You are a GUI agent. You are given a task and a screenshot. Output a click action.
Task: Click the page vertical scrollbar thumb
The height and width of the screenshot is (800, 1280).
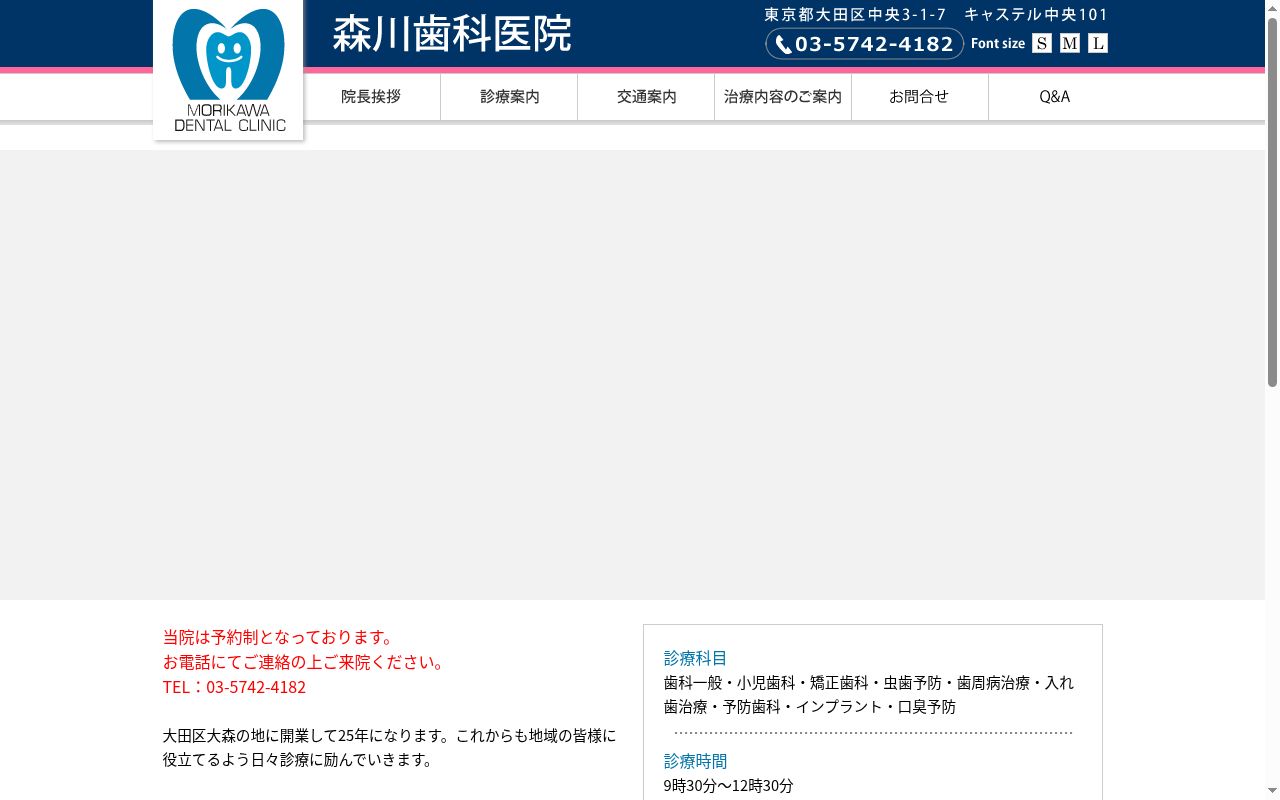(1272, 202)
